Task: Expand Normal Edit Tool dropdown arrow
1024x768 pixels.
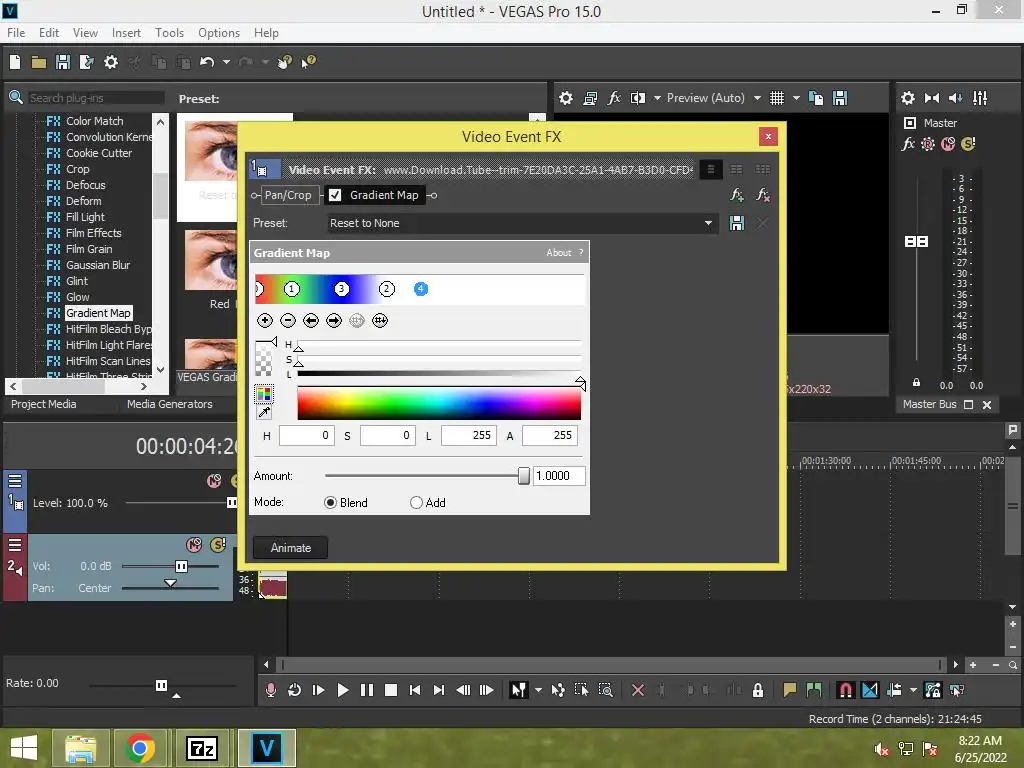Action: click(538, 690)
